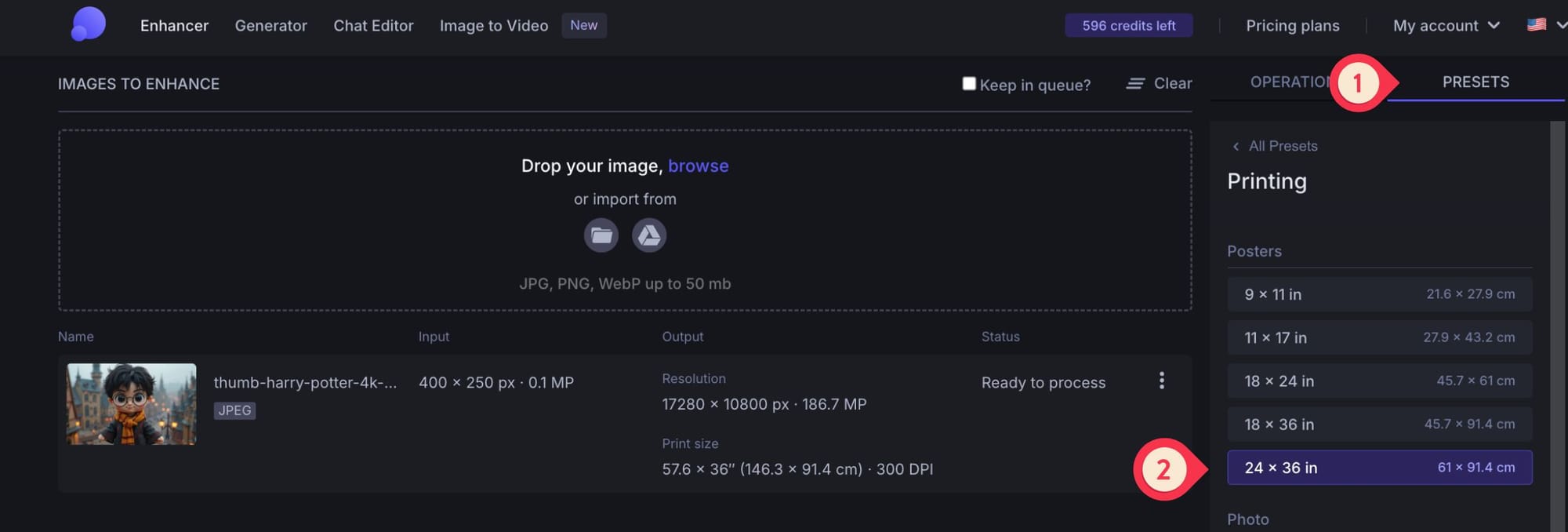Open the Chat Editor page
The width and height of the screenshot is (1568, 532).
(373, 26)
